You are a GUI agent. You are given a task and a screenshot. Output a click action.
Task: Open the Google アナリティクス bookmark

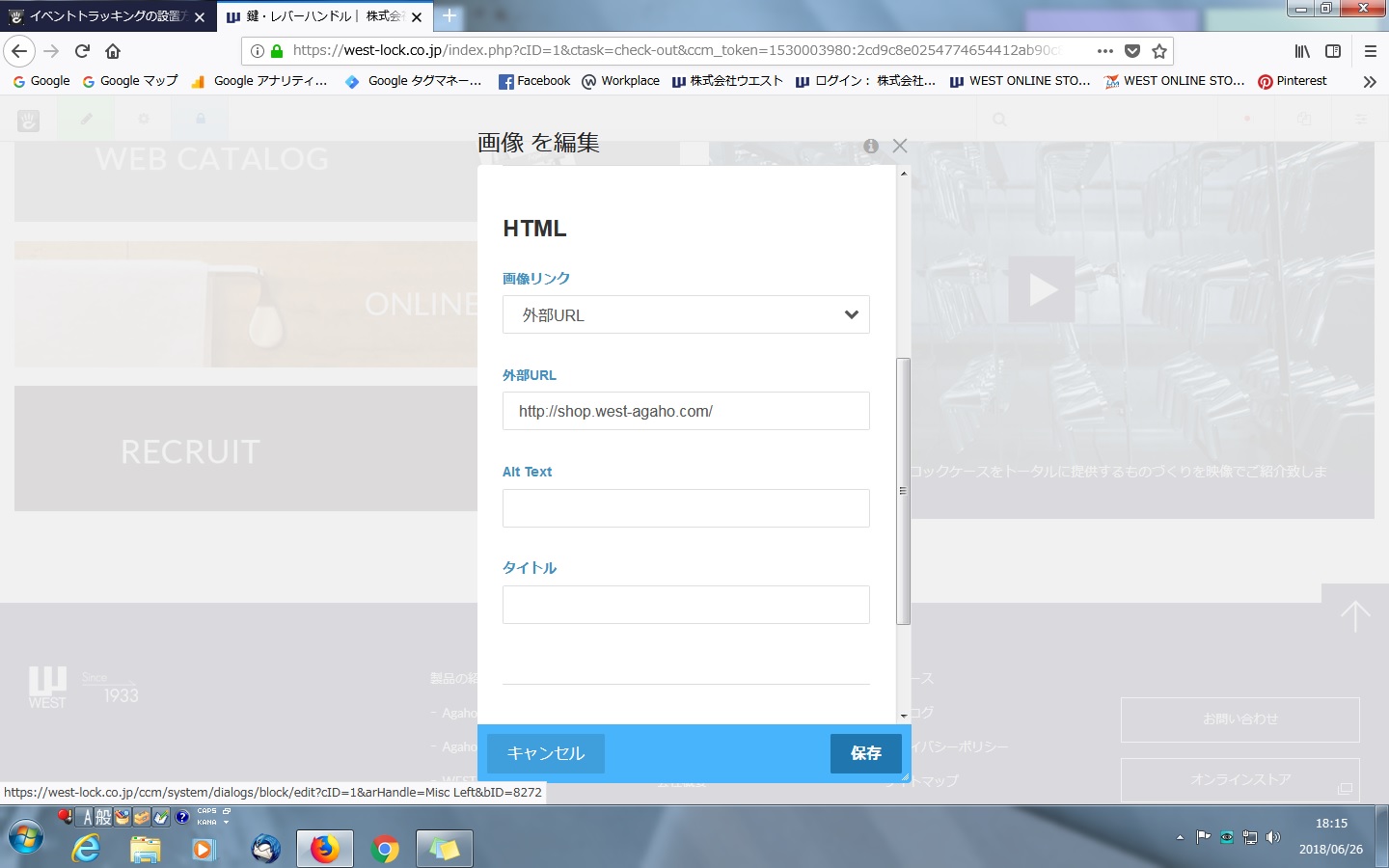260,81
